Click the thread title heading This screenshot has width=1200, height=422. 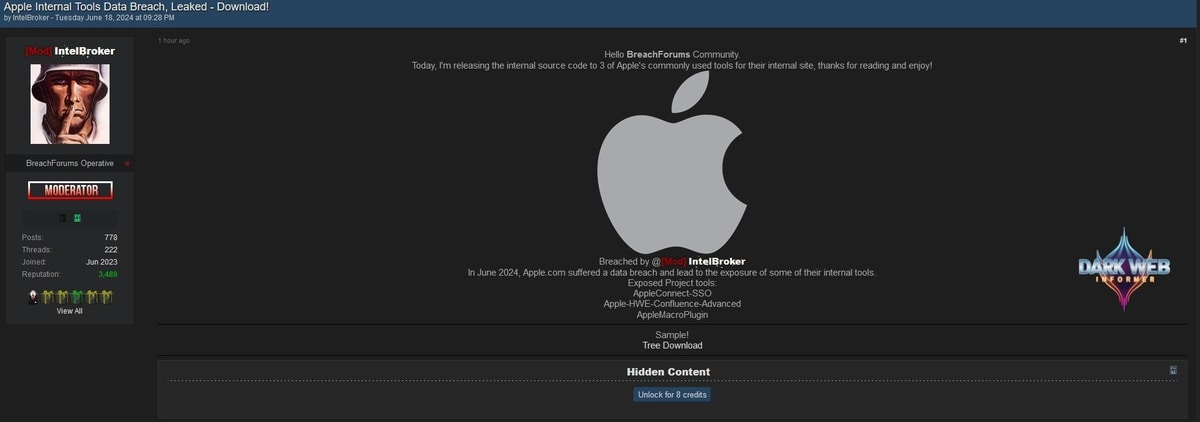136,6
